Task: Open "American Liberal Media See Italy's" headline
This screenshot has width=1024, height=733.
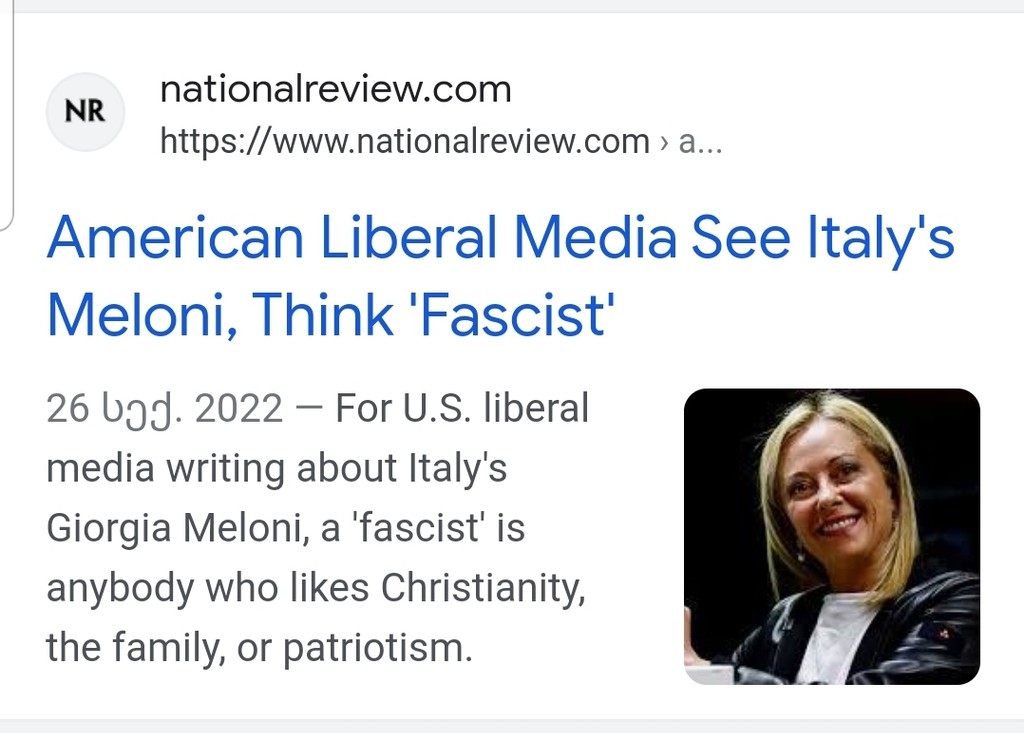Action: click(x=501, y=238)
